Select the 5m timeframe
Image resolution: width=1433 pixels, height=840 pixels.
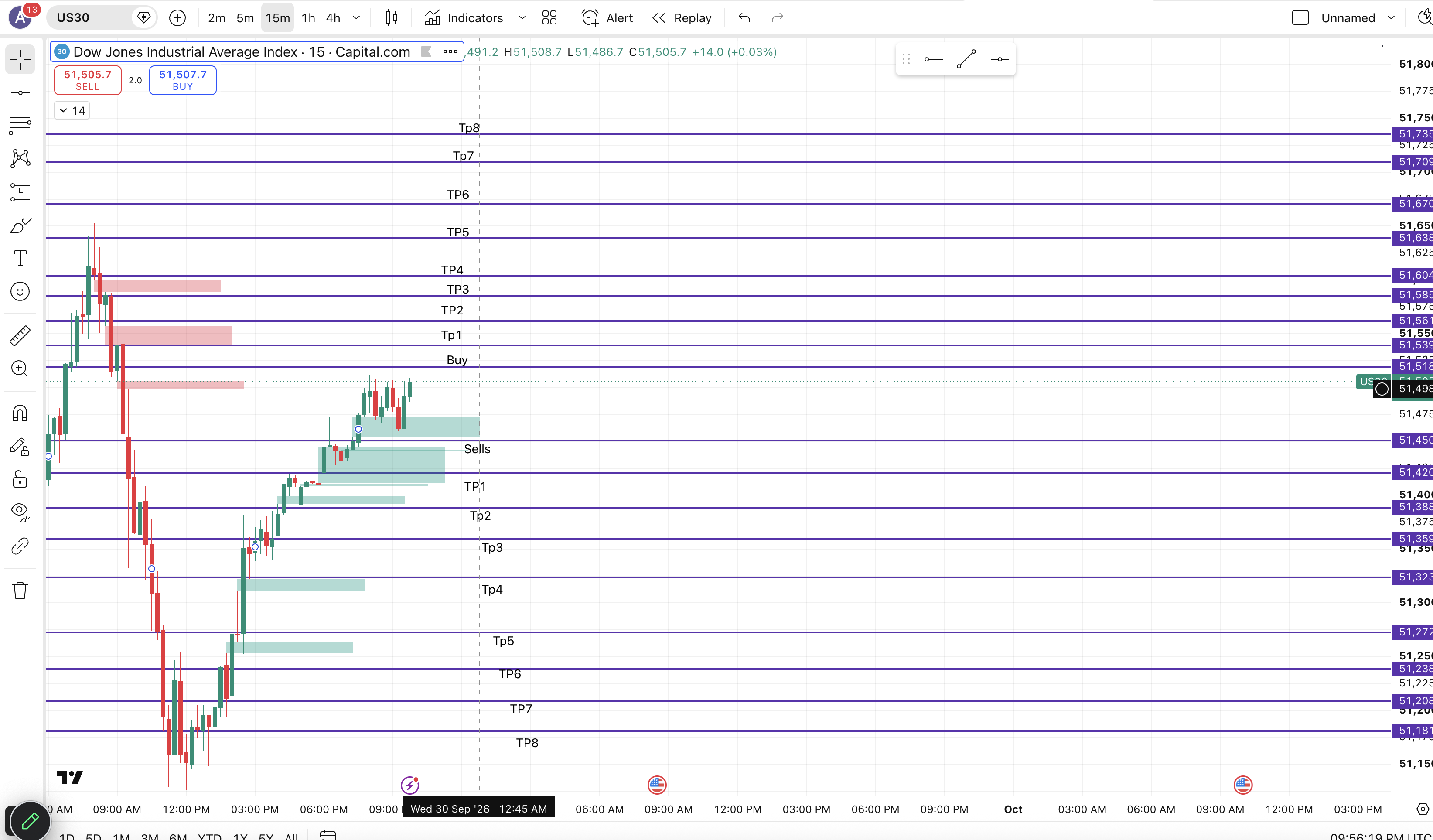[x=245, y=18]
